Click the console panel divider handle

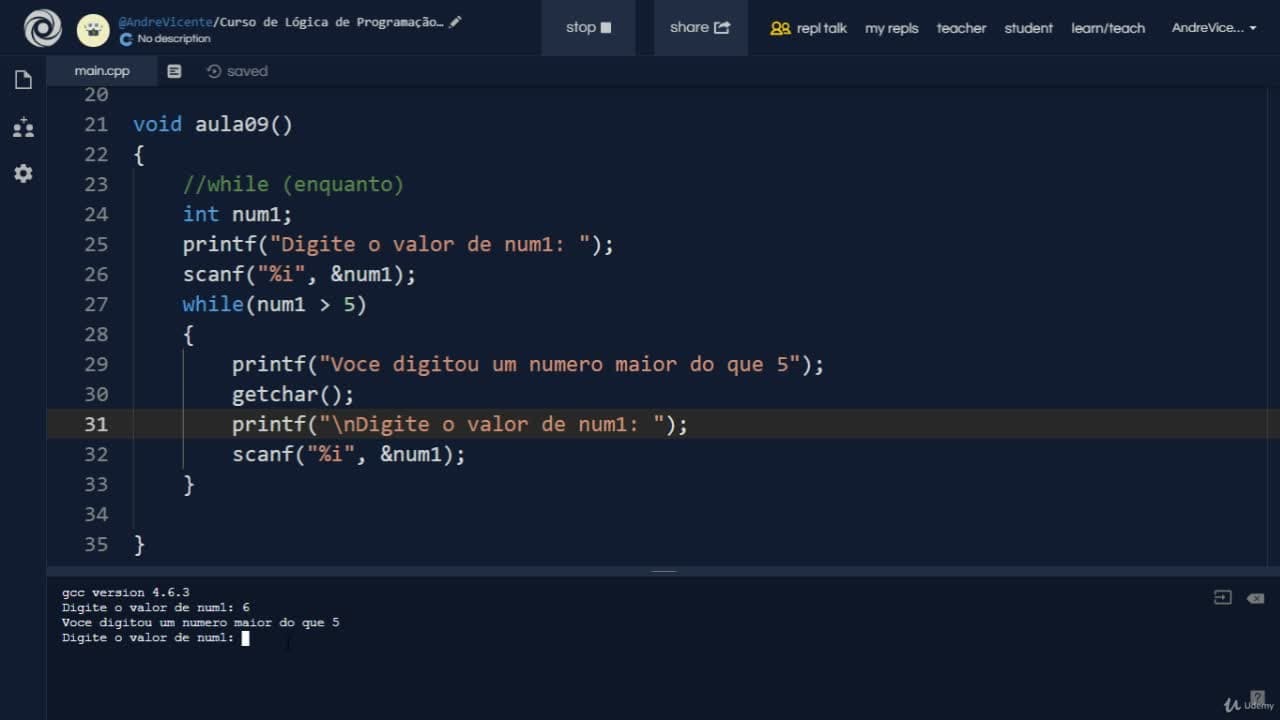point(664,571)
